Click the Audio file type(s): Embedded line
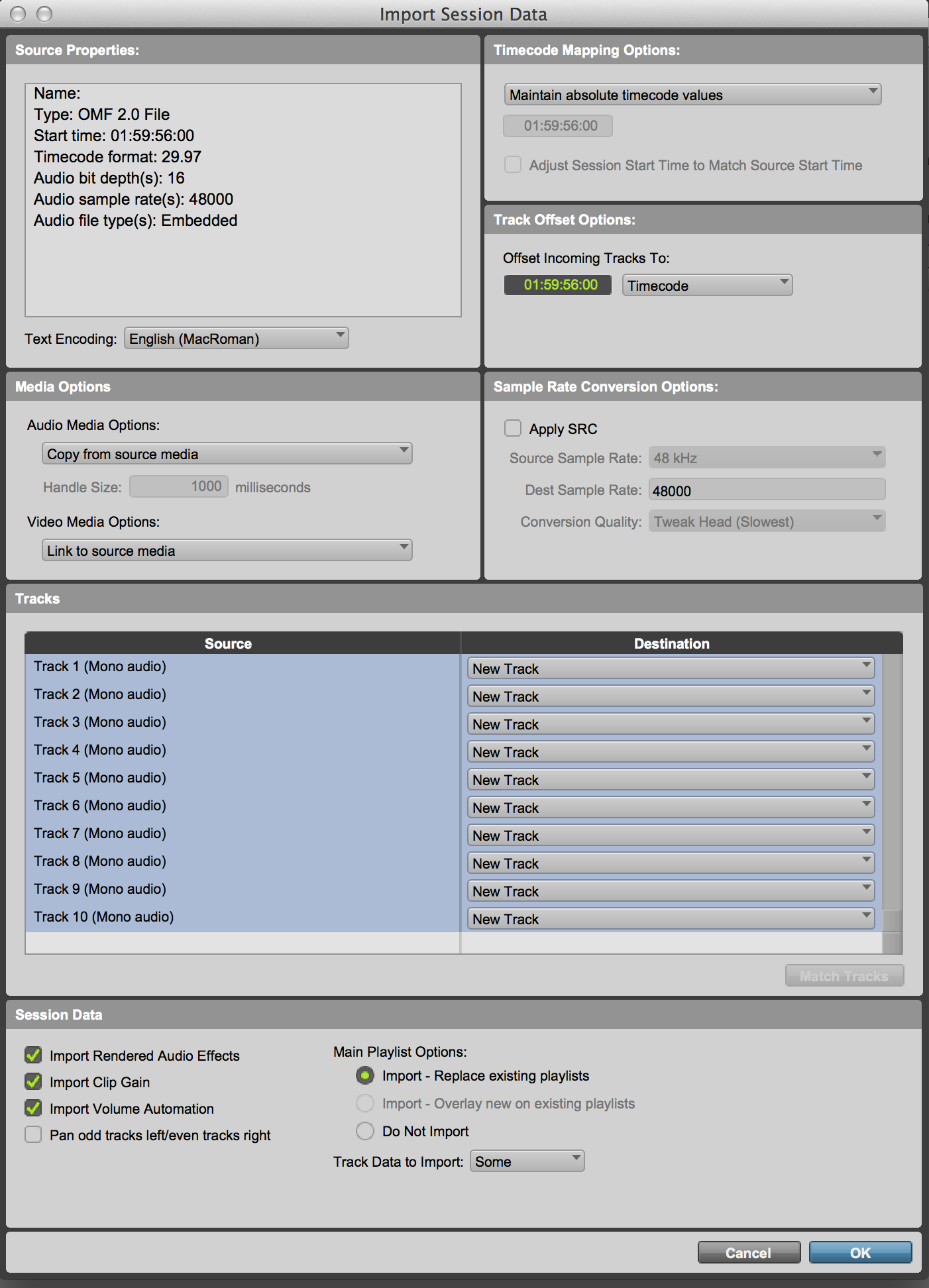The height and width of the screenshot is (1288, 929). [x=135, y=221]
